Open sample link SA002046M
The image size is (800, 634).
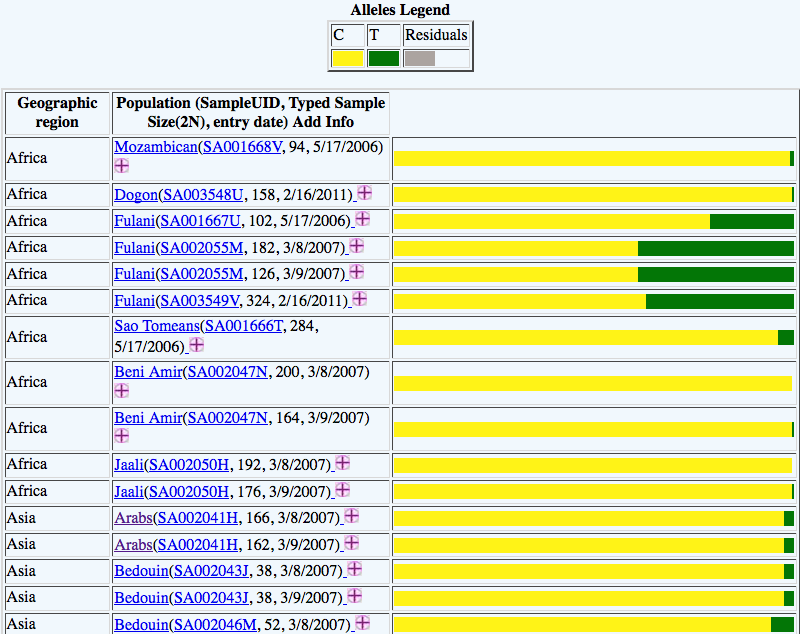tap(215, 624)
